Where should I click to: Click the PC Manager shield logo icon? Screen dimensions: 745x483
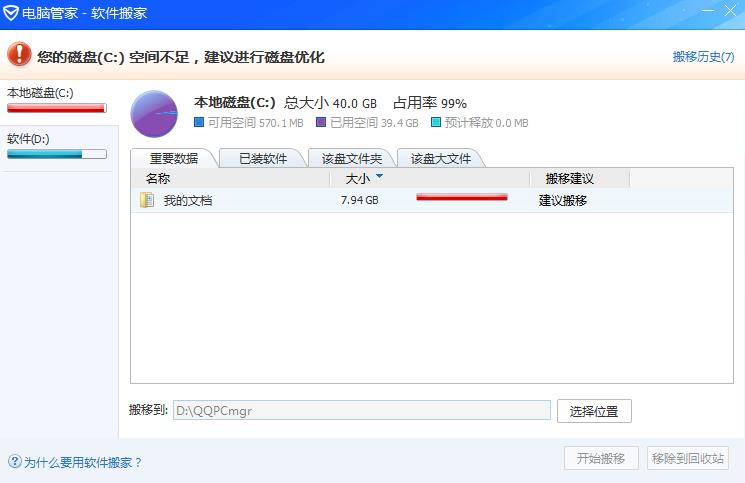point(10,13)
